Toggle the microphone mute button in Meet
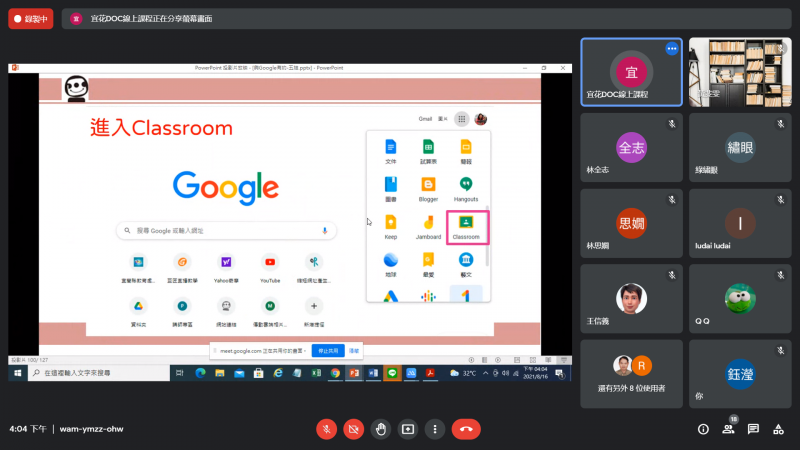Image resolution: width=800 pixels, height=450 pixels. 327,429
